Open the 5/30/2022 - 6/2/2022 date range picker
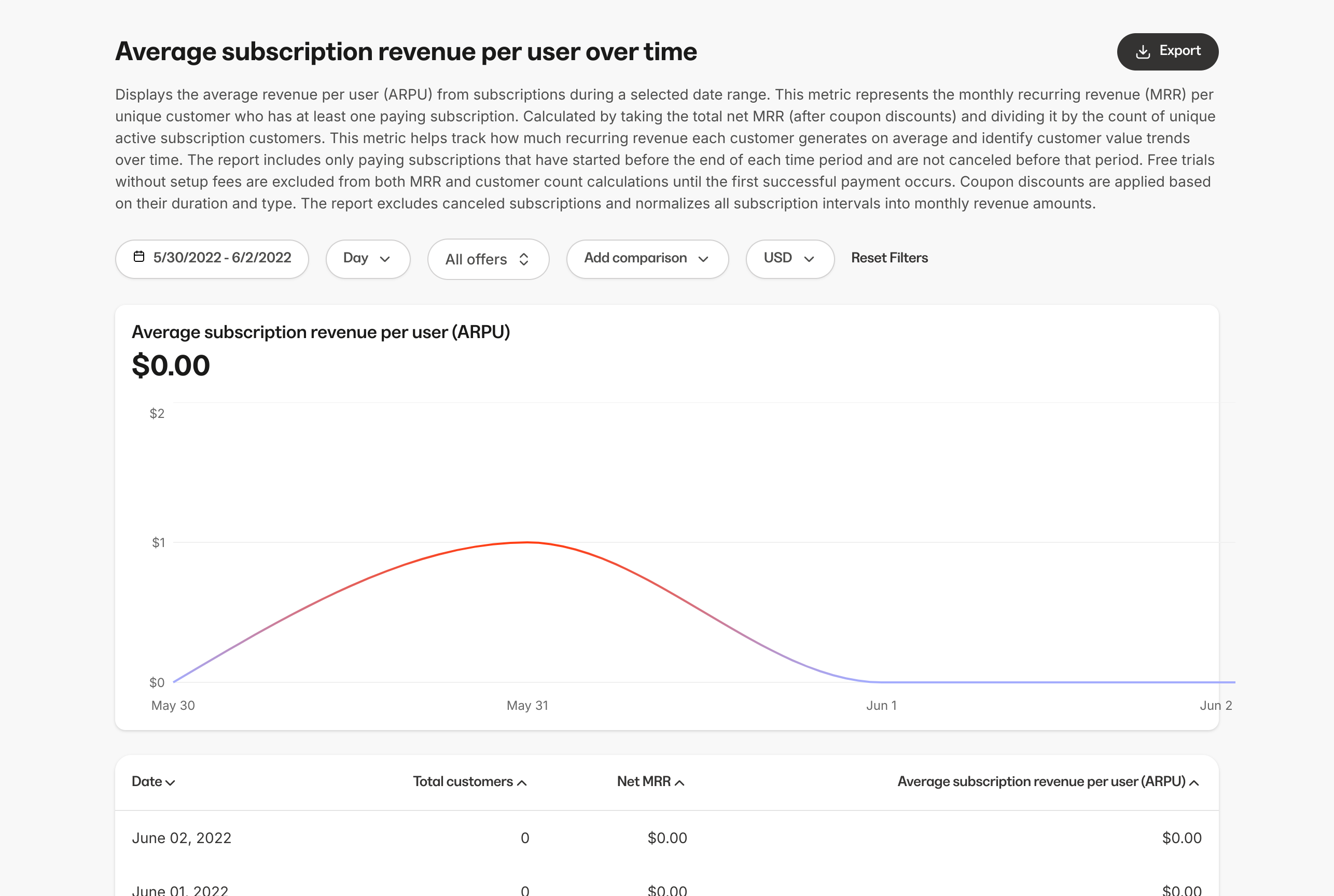This screenshot has height=896, width=1334. pyautogui.click(x=222, y=258)
